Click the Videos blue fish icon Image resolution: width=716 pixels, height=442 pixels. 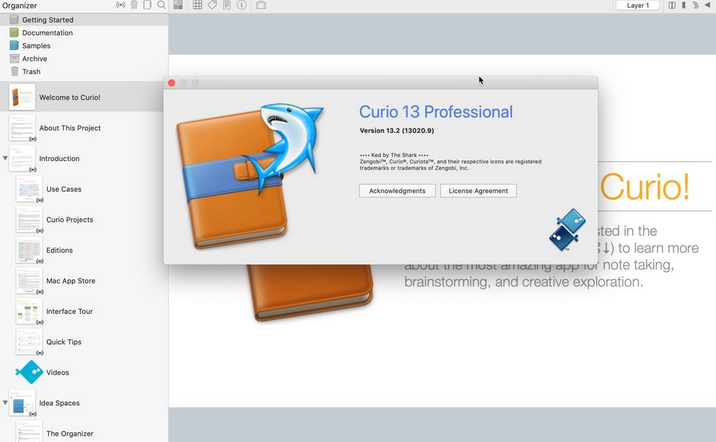pos(29,372)
